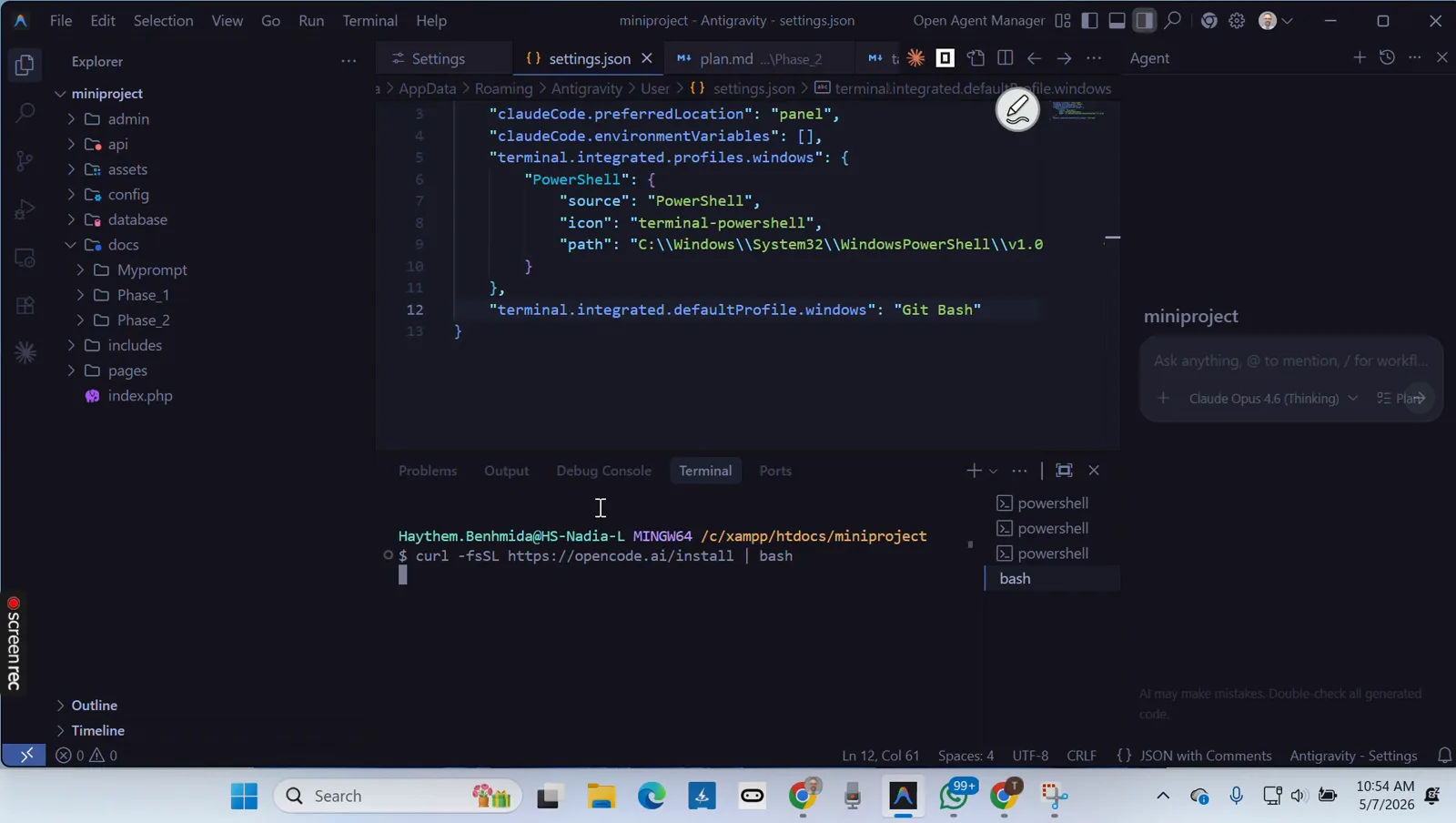Maximize the terminal panel size
Viewport: 1456px width, 823px height.
coord(1064,471)
